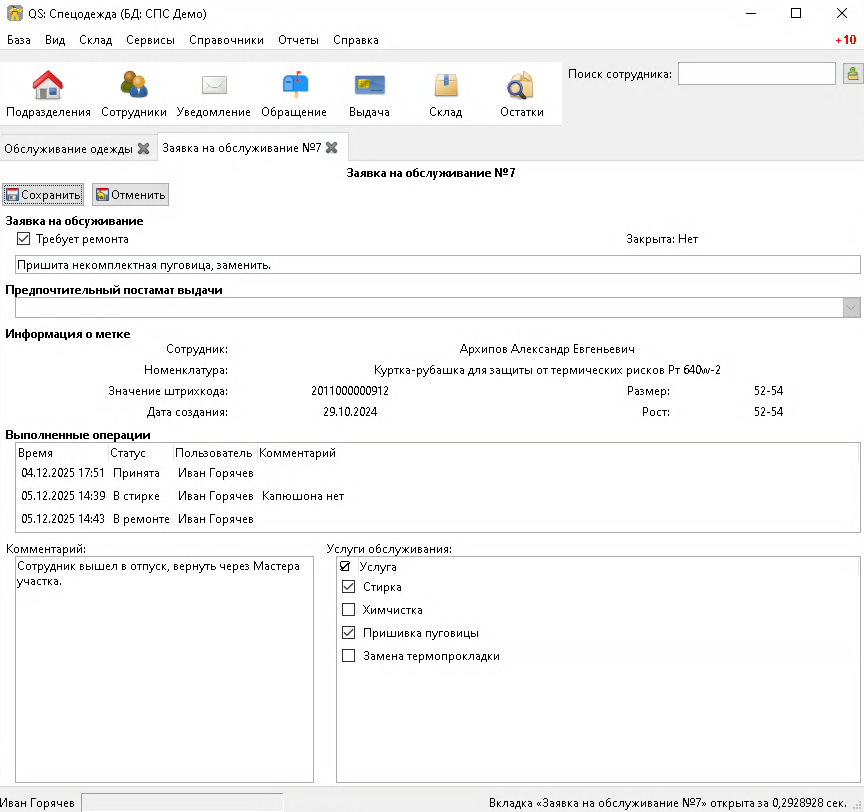Click the Выдача card icon
Screen dimensions: 864x812
click(x=369, y=87)
